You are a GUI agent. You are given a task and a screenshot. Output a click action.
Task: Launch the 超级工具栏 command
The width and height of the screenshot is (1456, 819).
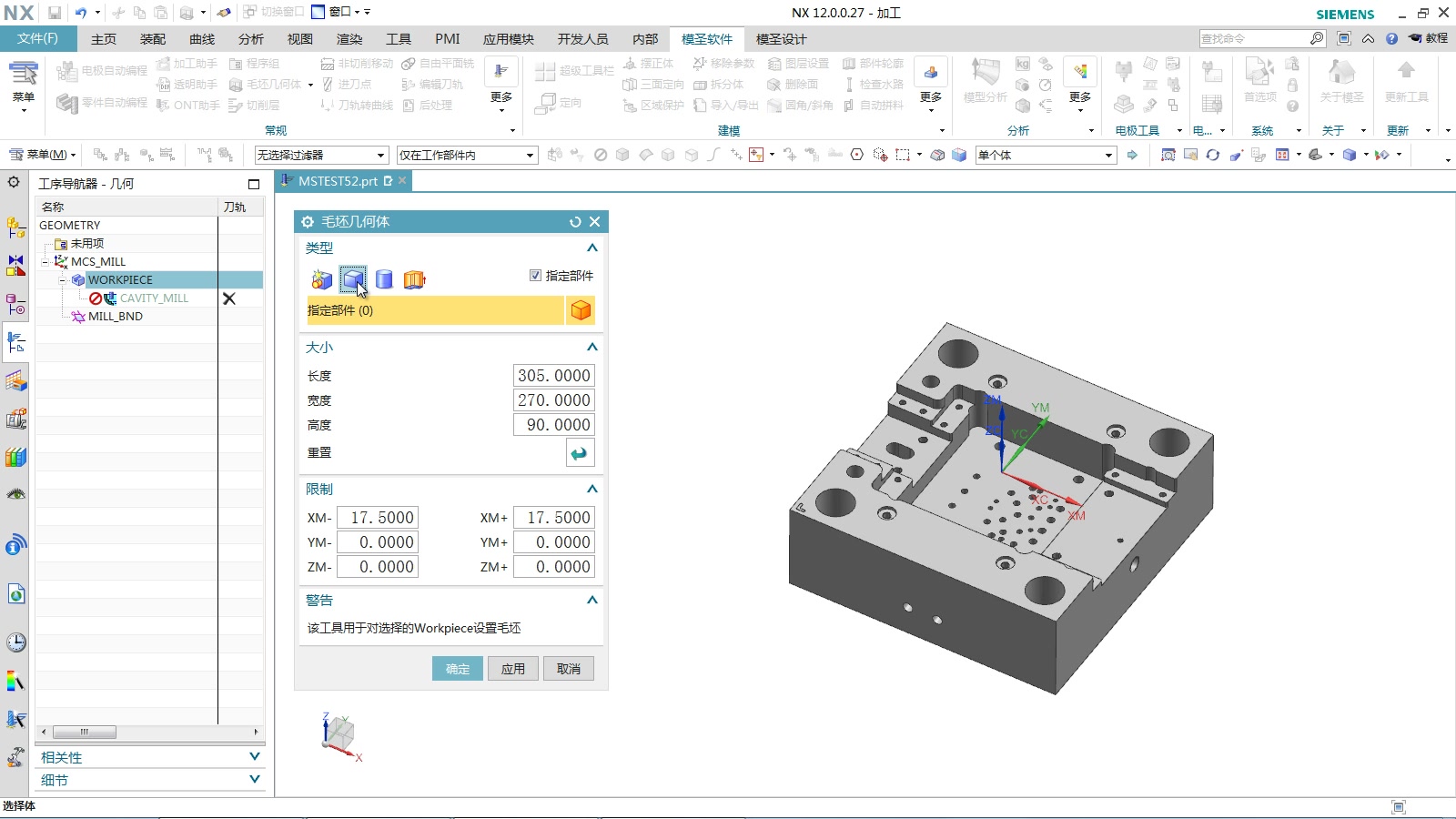click(x=574, y=71)
